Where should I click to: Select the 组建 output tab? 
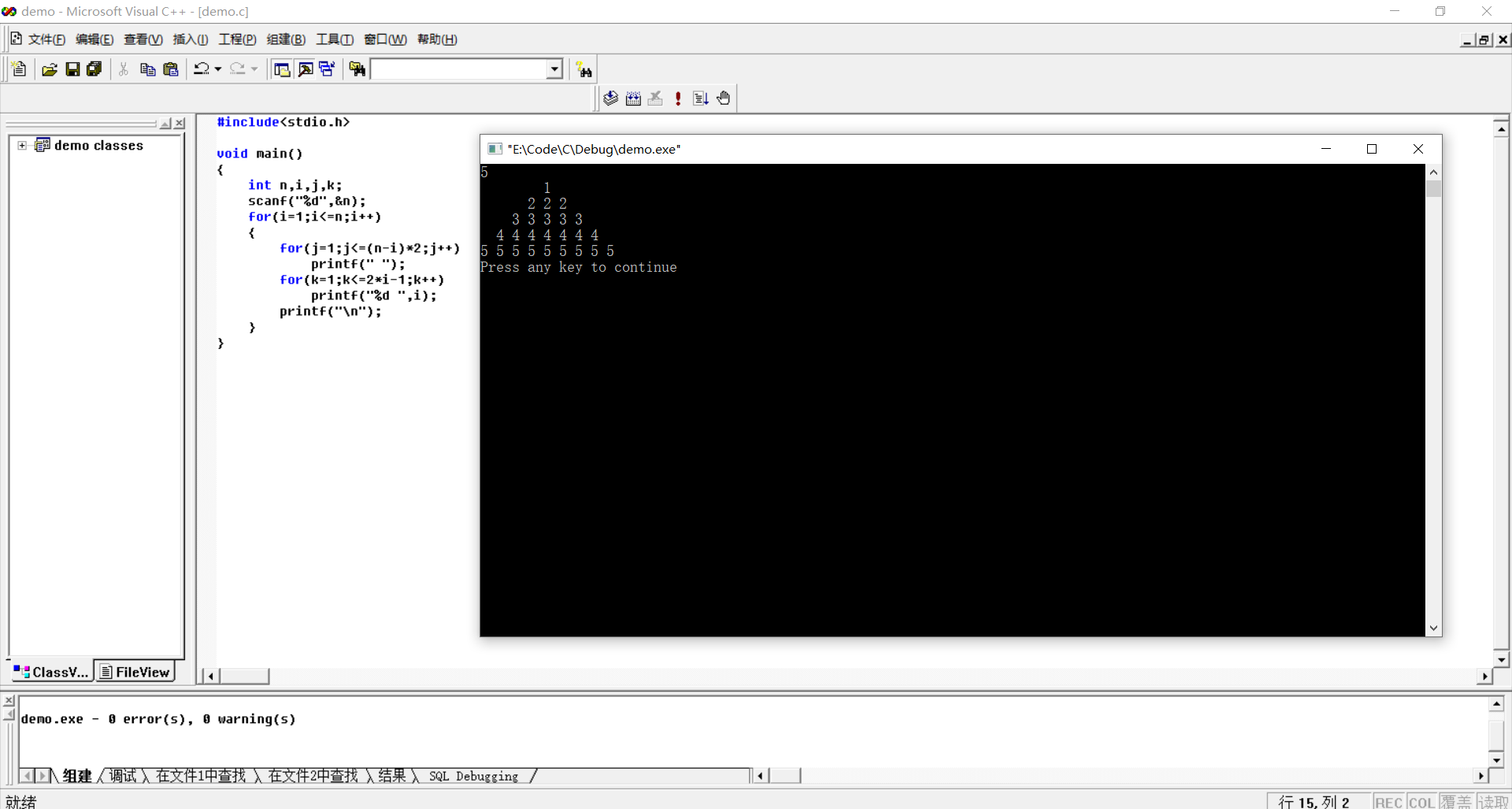coord(77,776)
